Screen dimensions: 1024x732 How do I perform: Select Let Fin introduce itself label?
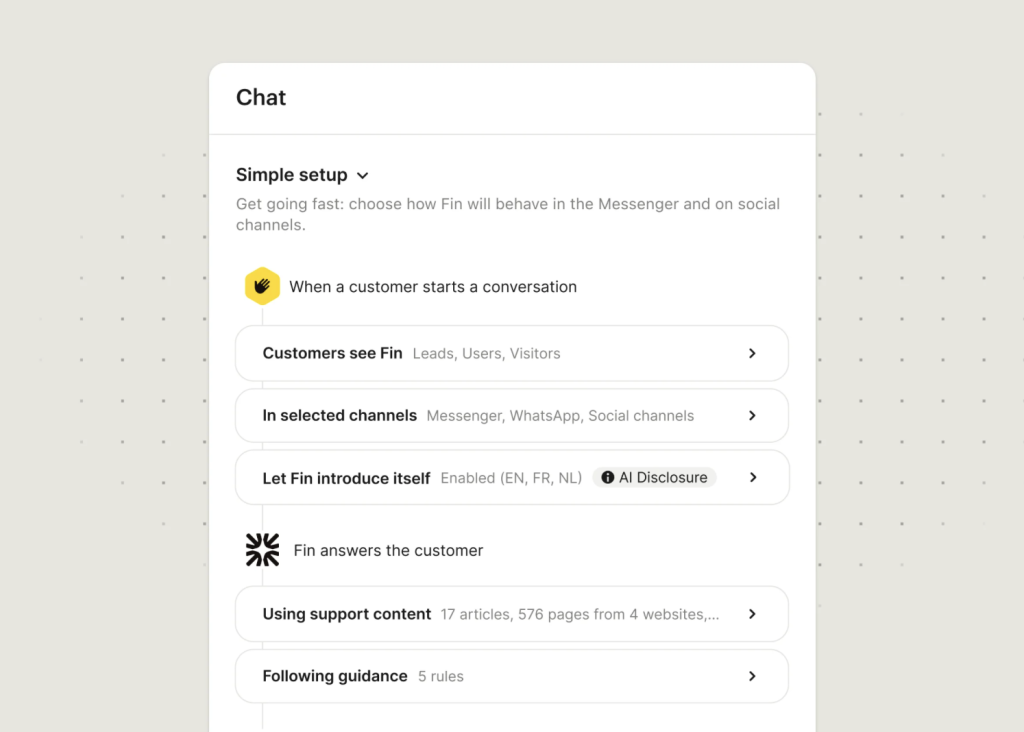346,478
